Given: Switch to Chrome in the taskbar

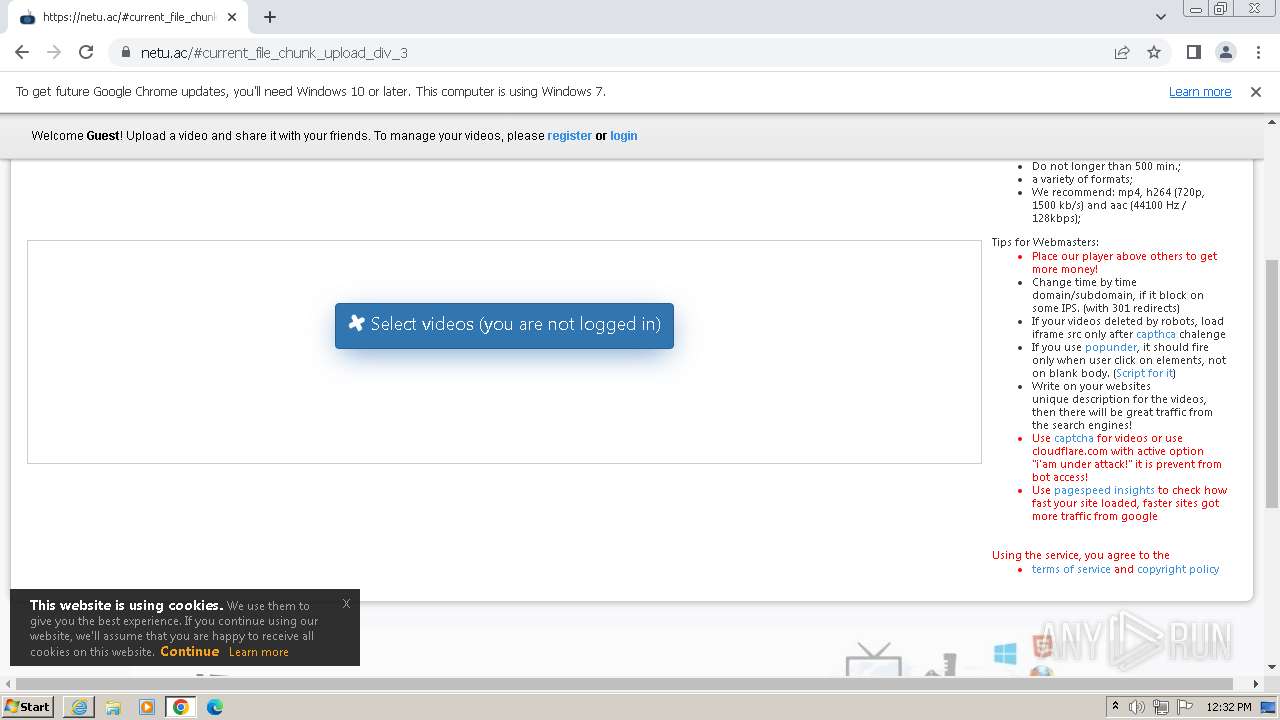Looking at the screenshot, I should tap(181, 707).
